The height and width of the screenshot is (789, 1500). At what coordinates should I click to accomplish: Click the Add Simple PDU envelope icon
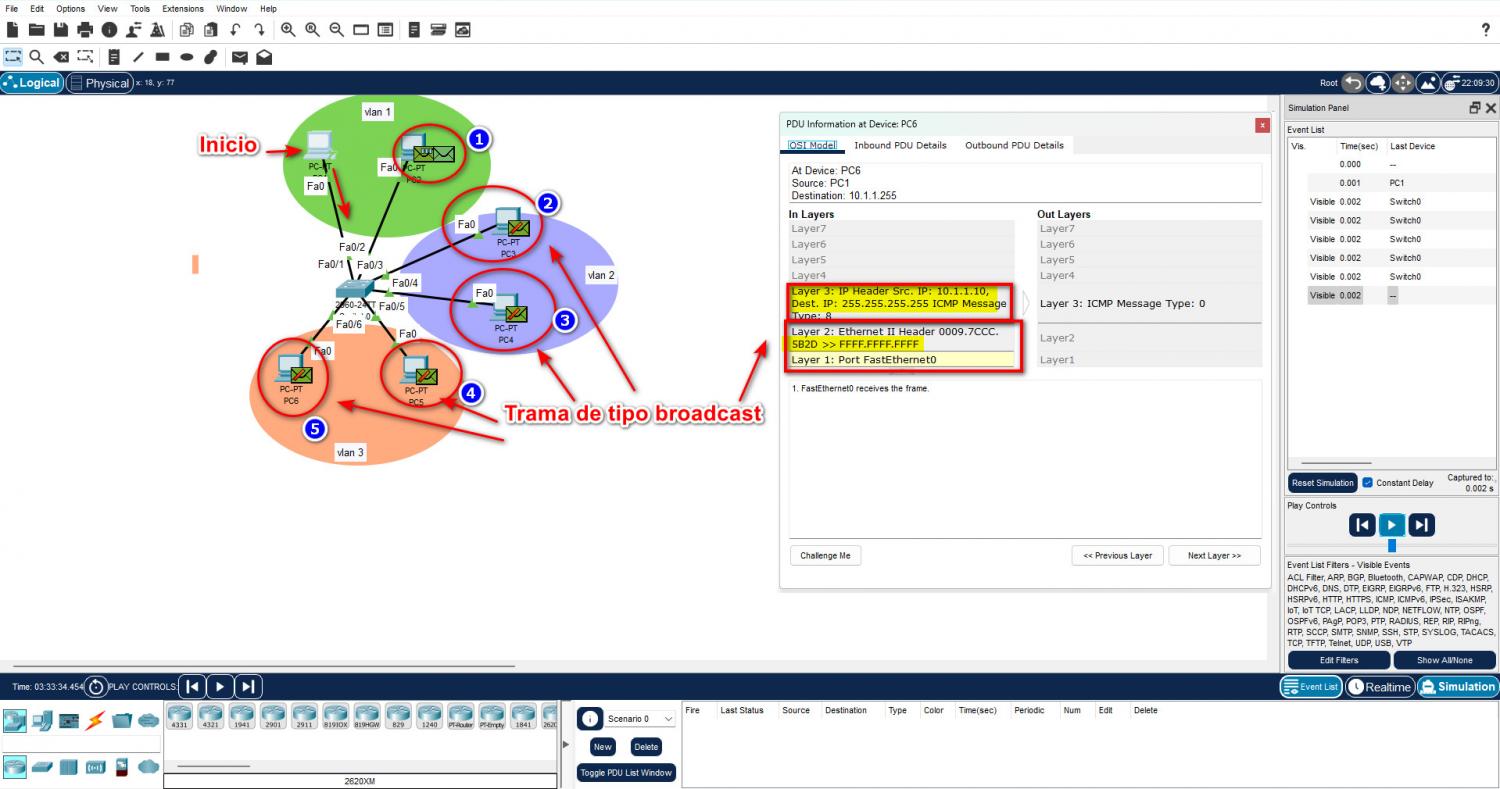[240, 57]
